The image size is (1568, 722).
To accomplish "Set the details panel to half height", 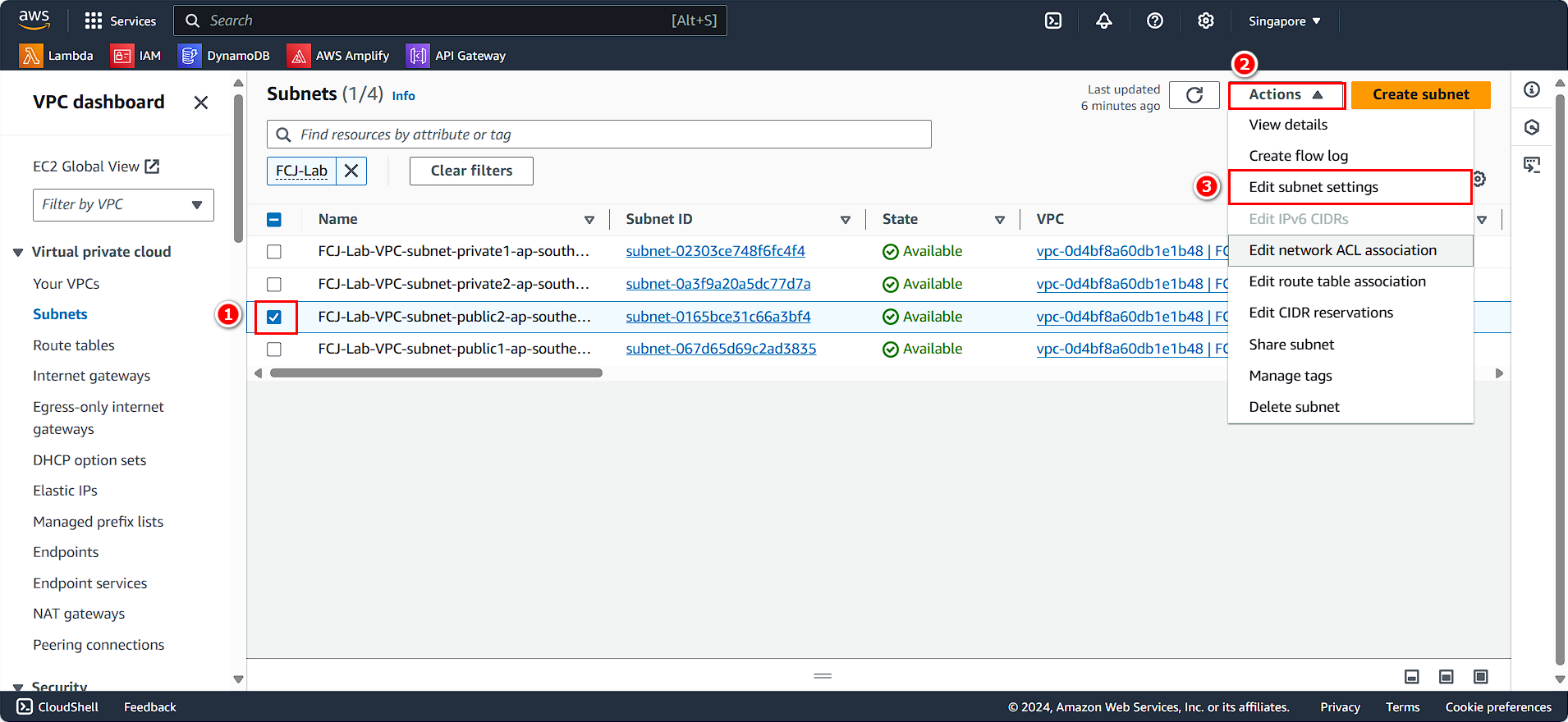I will click(x=1447, y=677).
